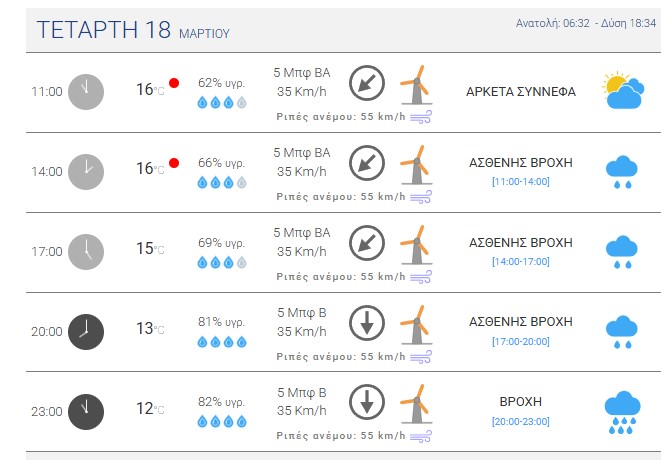Click the 20:00 dark clock icon
This screenshot has height=460, width=670.
point(85,331)
